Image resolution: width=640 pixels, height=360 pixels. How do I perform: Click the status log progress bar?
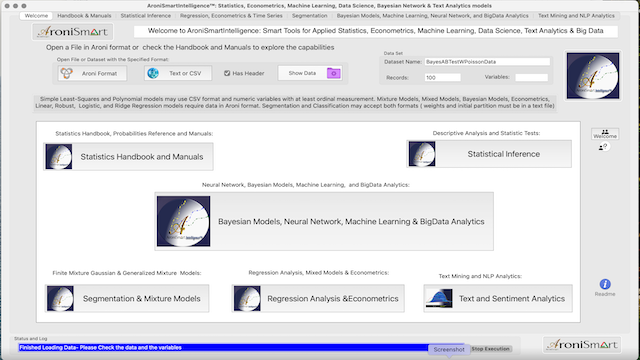[x=241, y=348]
